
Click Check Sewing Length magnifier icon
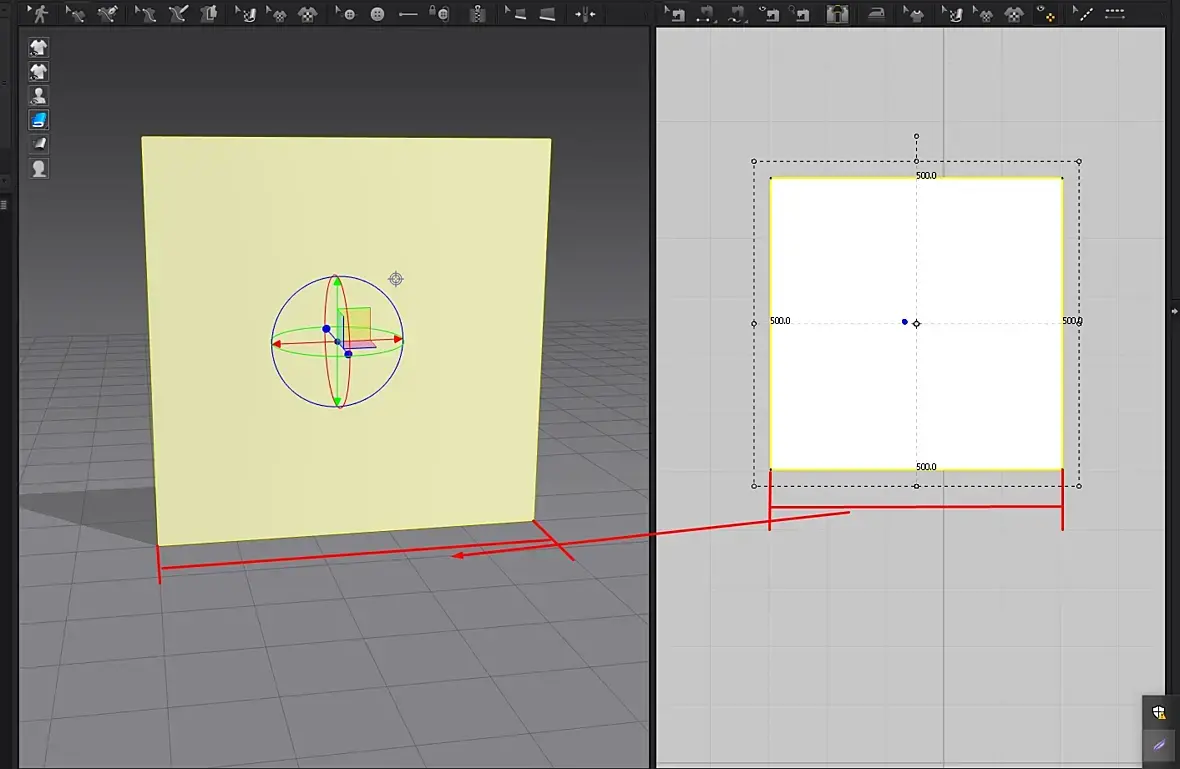801,14
